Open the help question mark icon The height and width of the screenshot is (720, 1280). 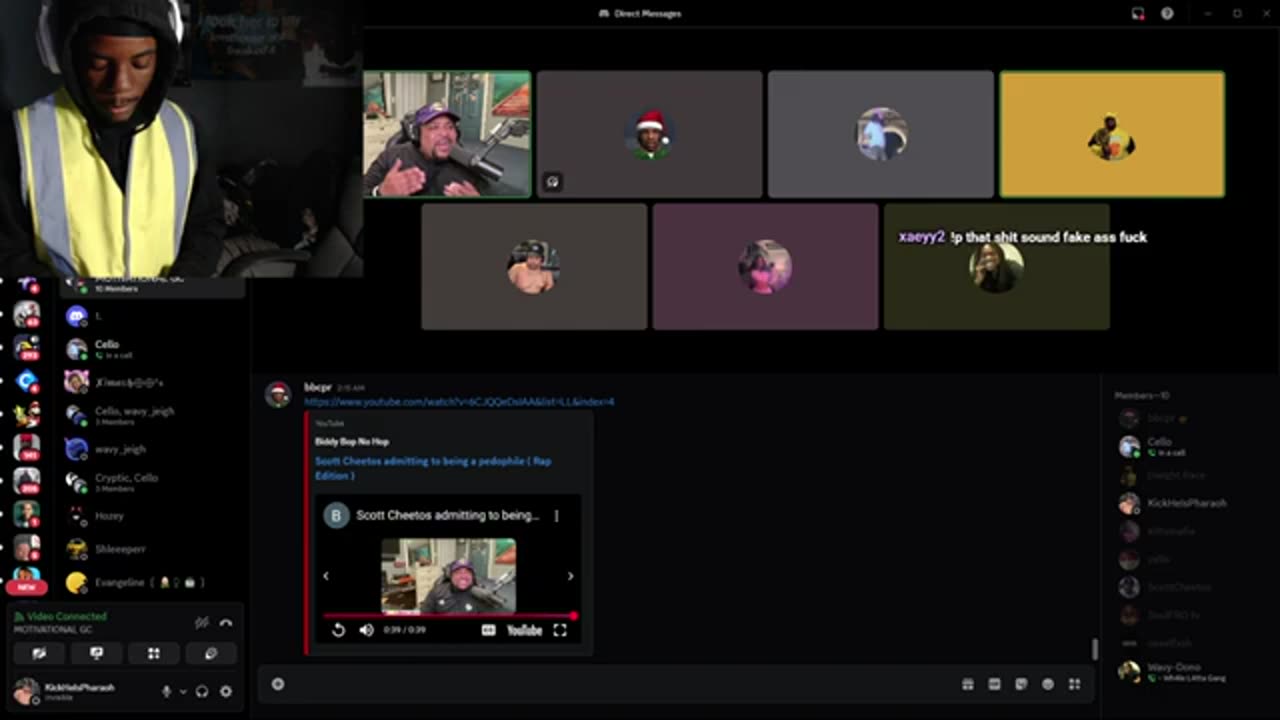pyautogui.click(x=1167, y=13)
